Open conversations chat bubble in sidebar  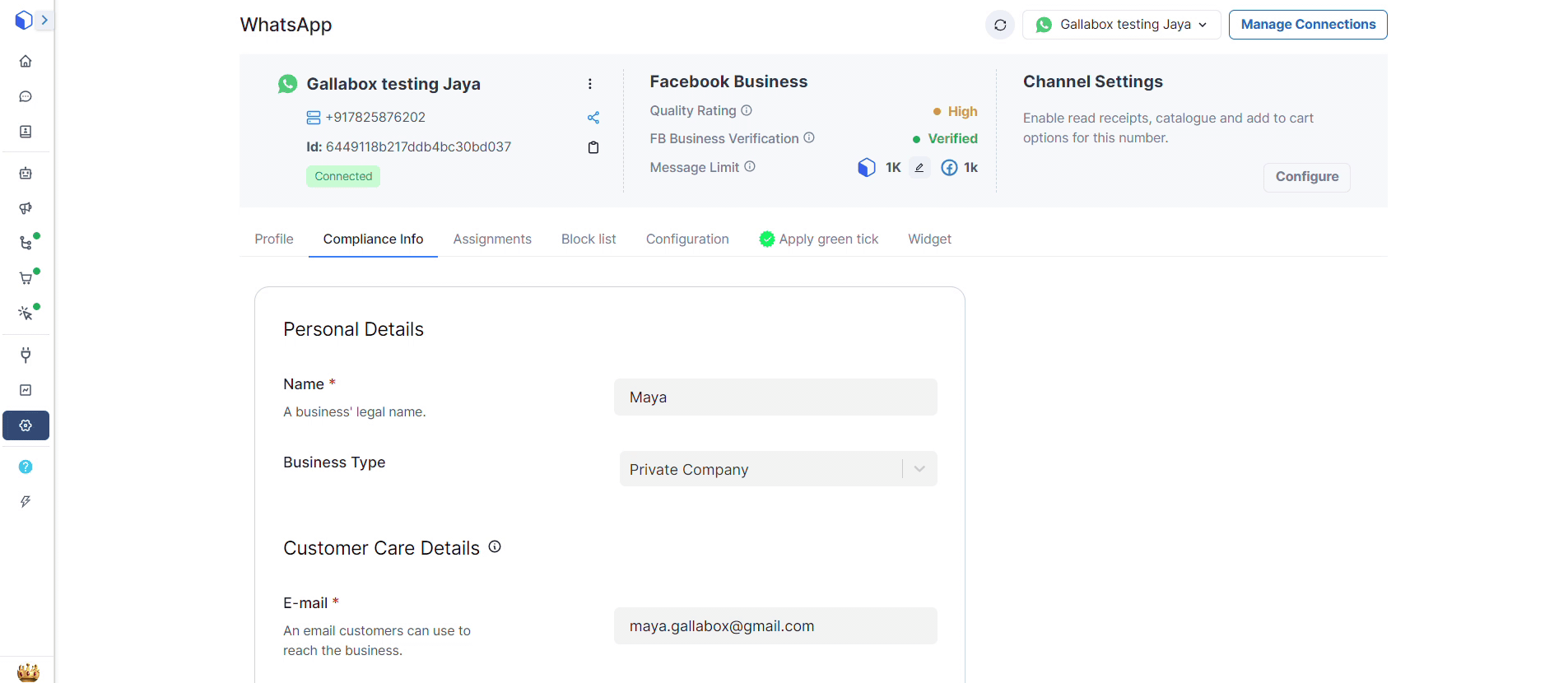[26, 97]
